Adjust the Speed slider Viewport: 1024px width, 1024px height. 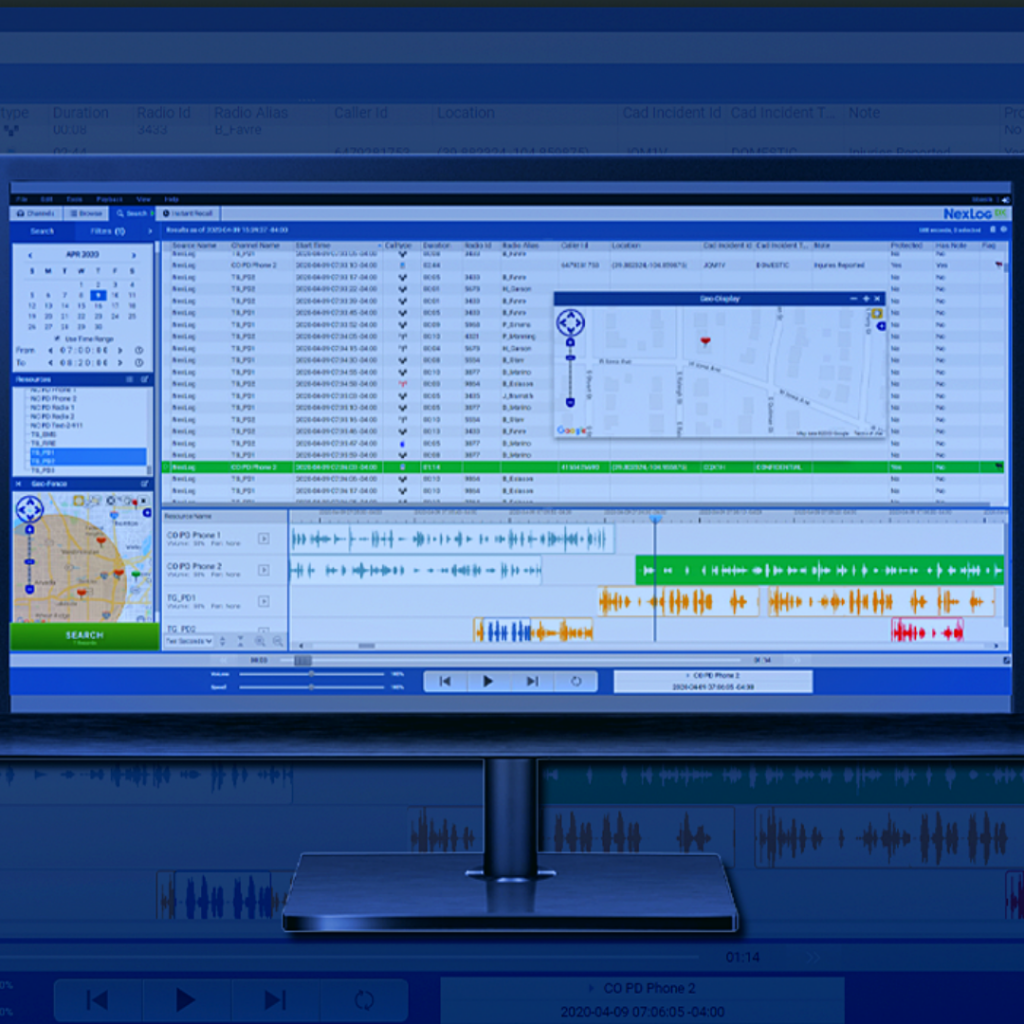click(x=312, y=687)
